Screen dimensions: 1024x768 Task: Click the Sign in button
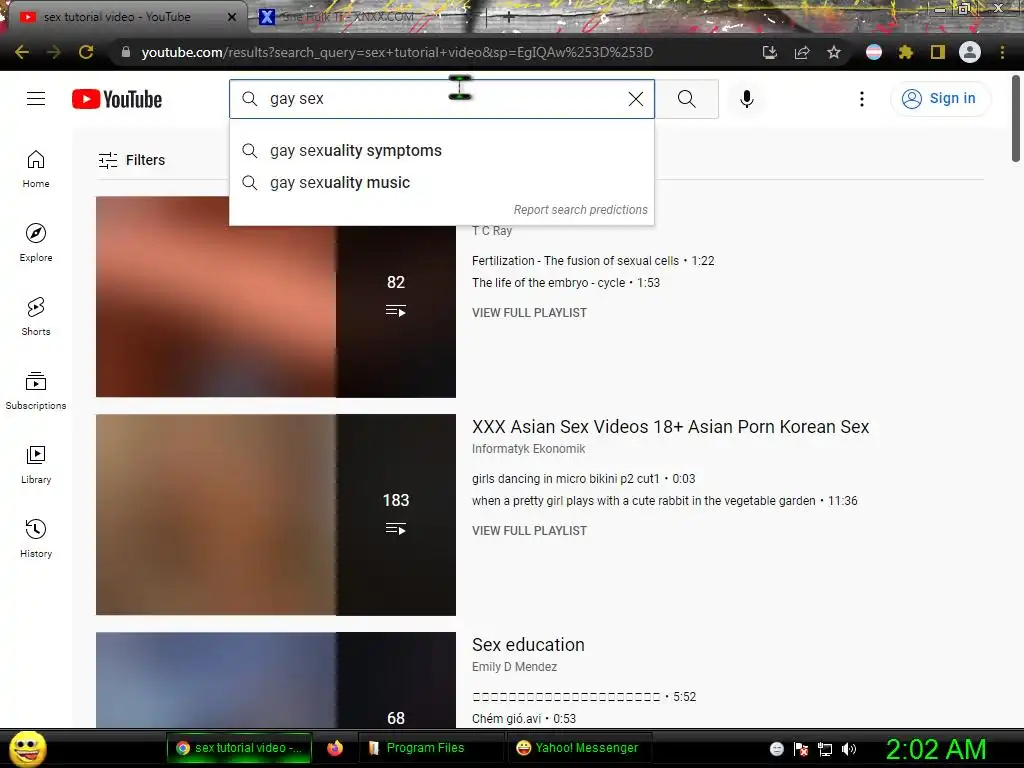click(x=940, y=99)
